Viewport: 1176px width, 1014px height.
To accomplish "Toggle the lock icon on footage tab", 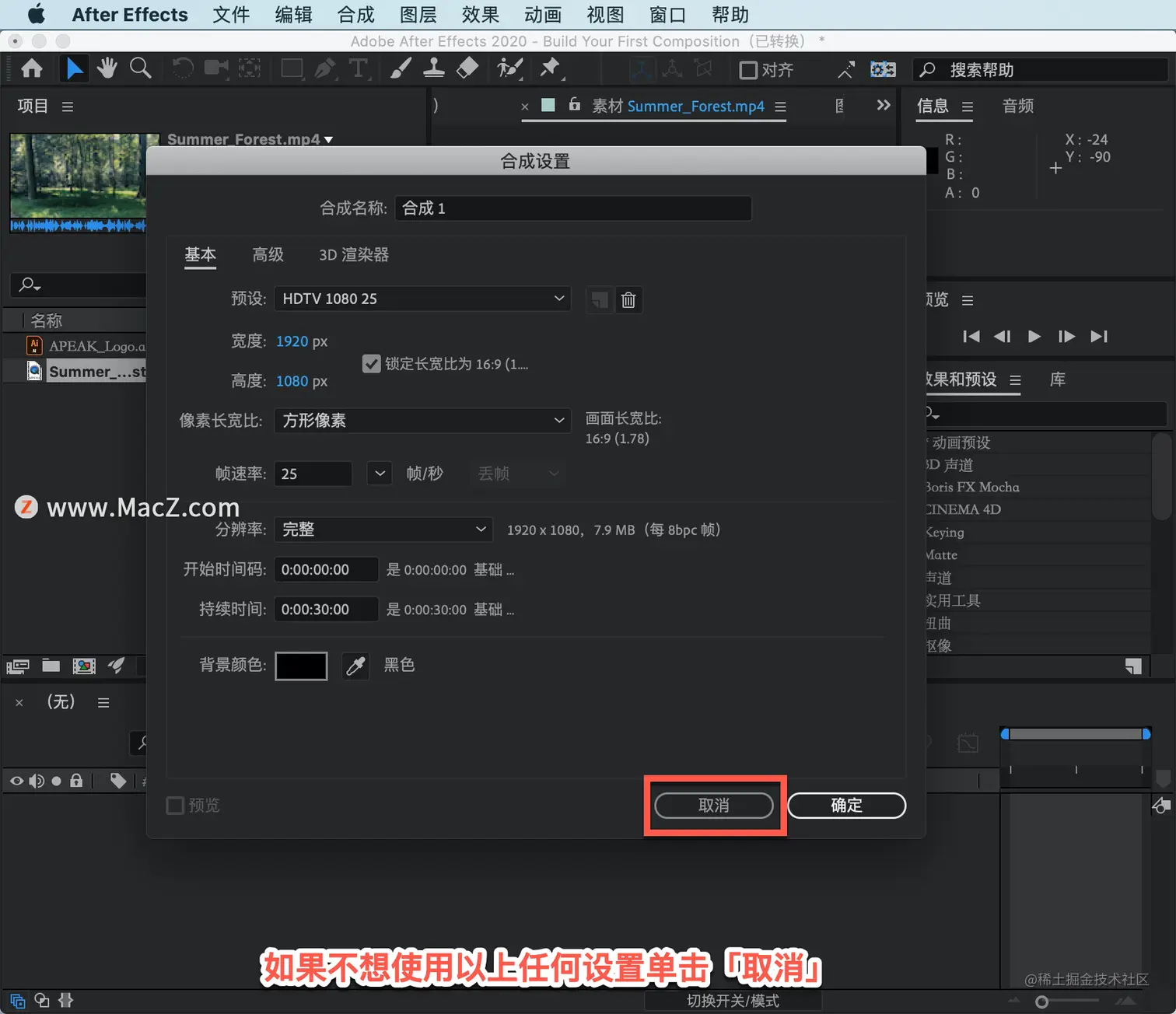I will (x=574, y=104).
